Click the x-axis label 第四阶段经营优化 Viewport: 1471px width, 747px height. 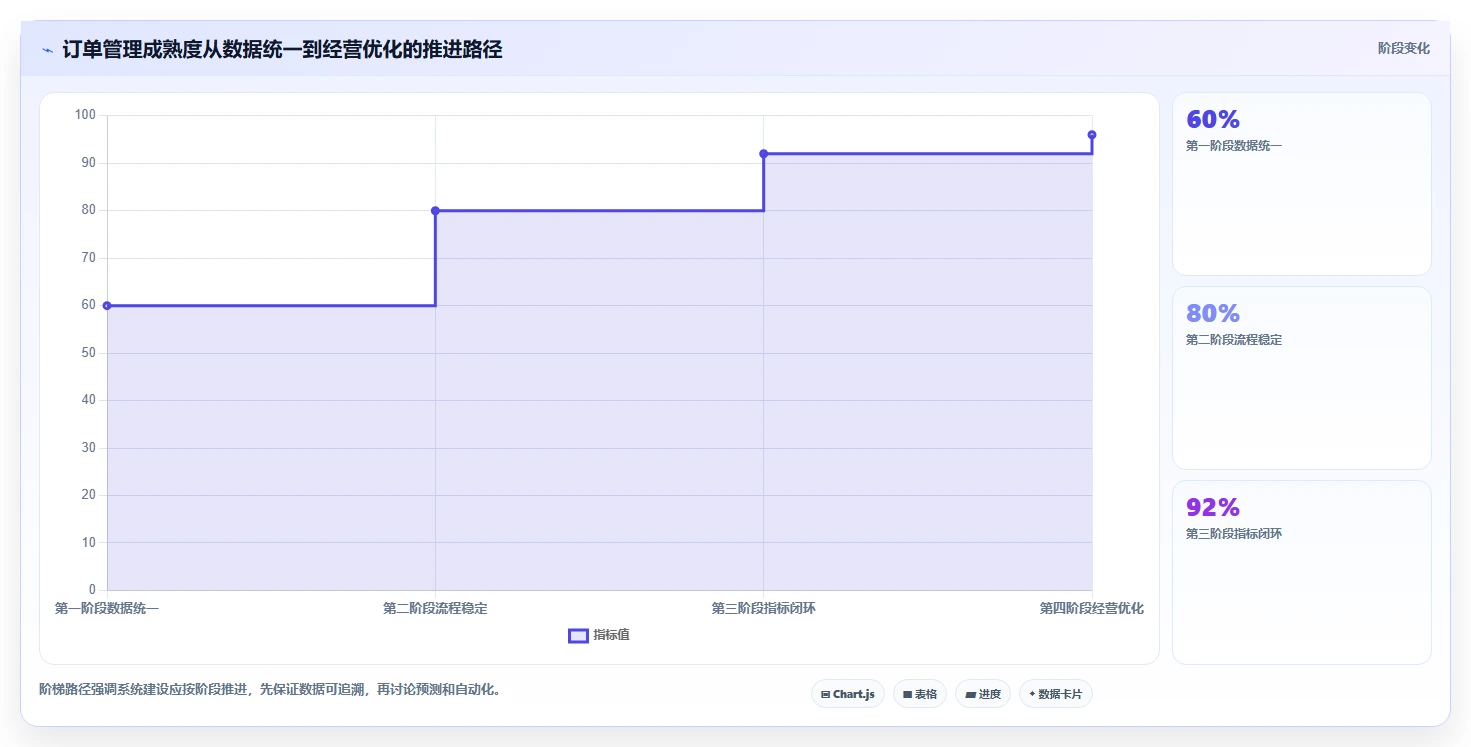tap(1092, 608)
